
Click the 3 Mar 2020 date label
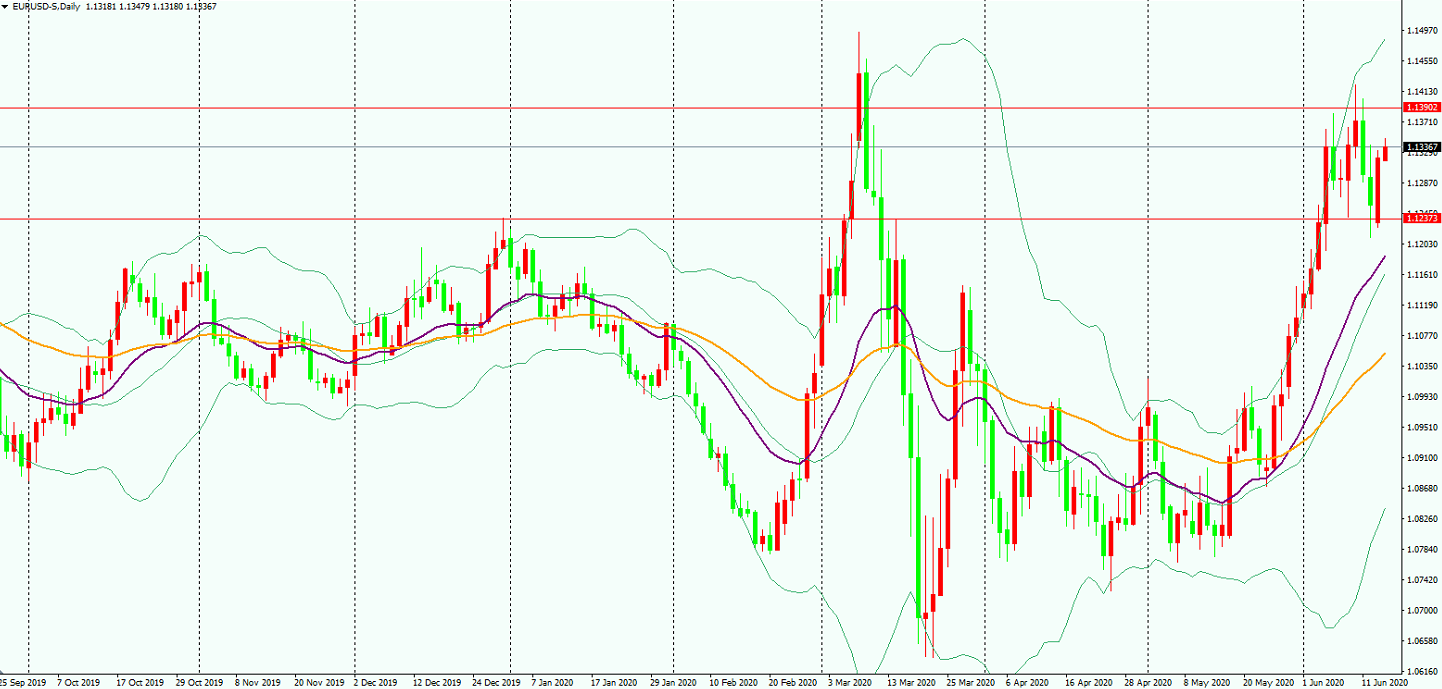[x=849, y=682]
